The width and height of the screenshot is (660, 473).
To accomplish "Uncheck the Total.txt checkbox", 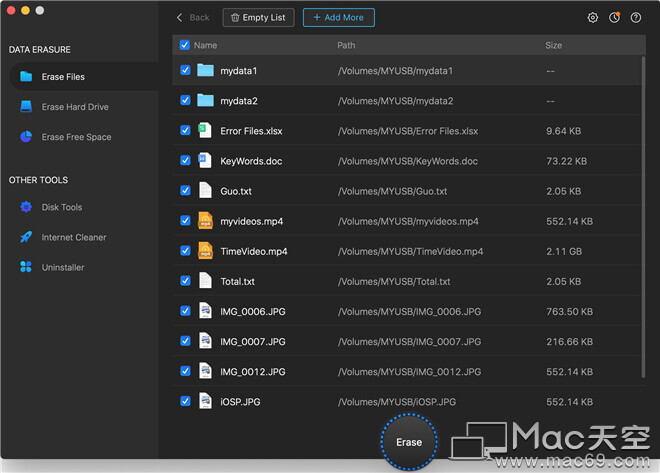I will click(185, 281).
